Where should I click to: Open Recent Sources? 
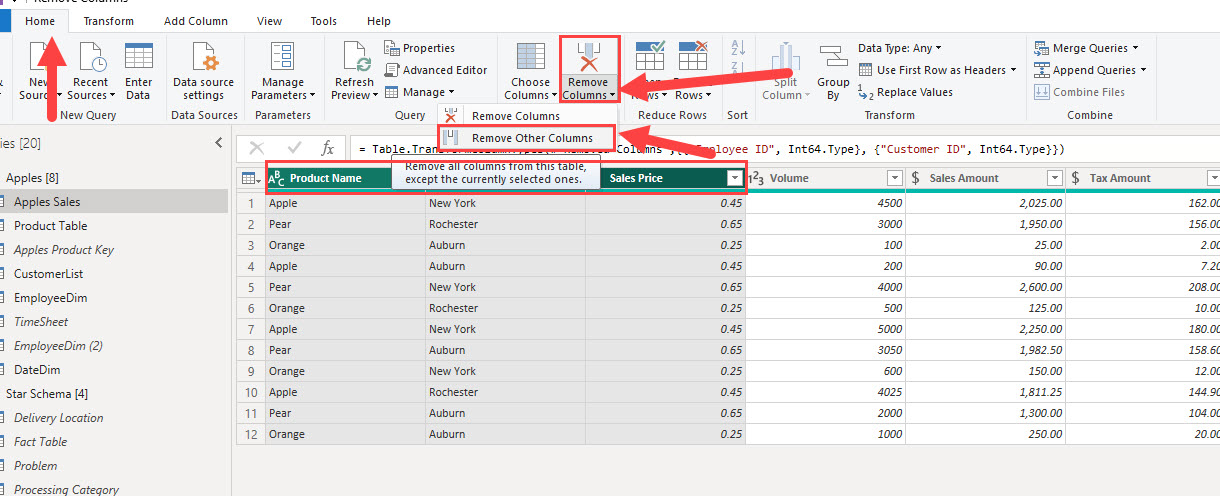point(92,72)
